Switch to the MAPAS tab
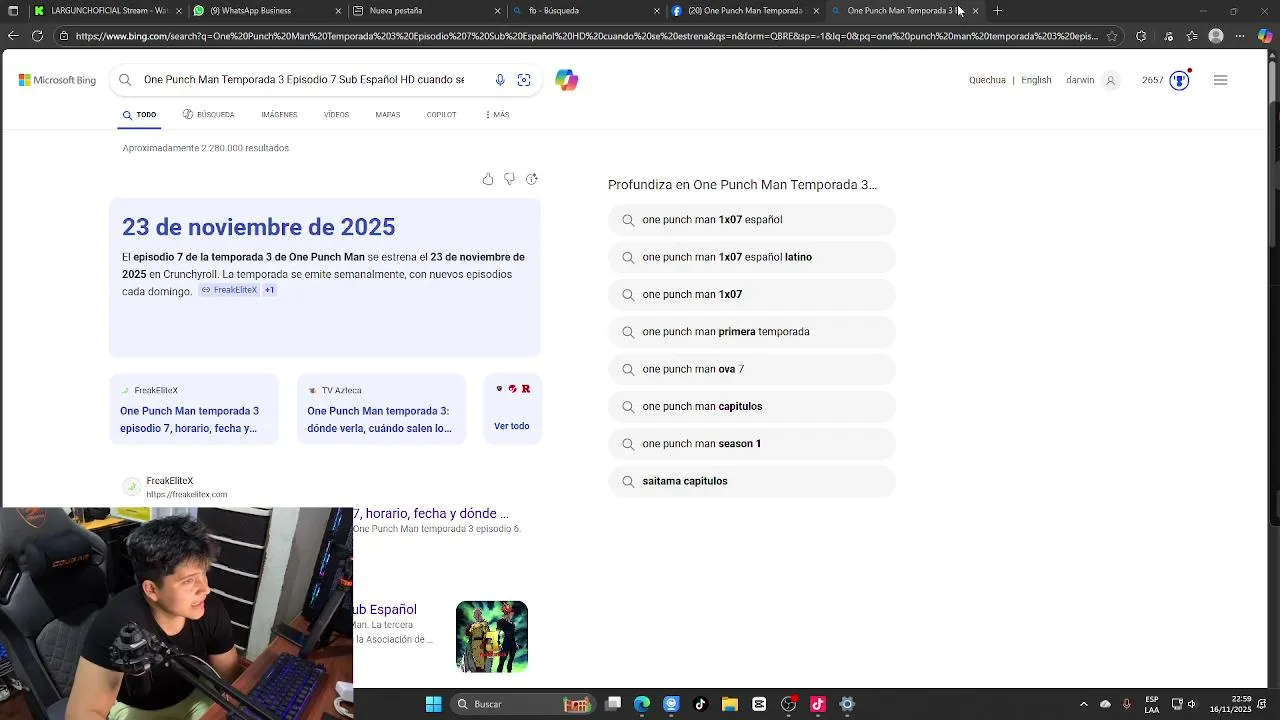Screen dimensions: 1280x720 coord(388,115)
